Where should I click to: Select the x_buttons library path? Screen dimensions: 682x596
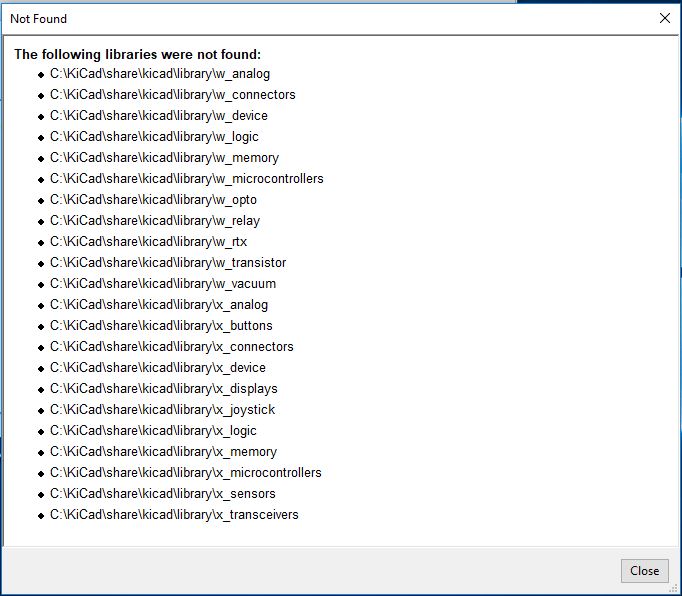click(x=161, y=325)
